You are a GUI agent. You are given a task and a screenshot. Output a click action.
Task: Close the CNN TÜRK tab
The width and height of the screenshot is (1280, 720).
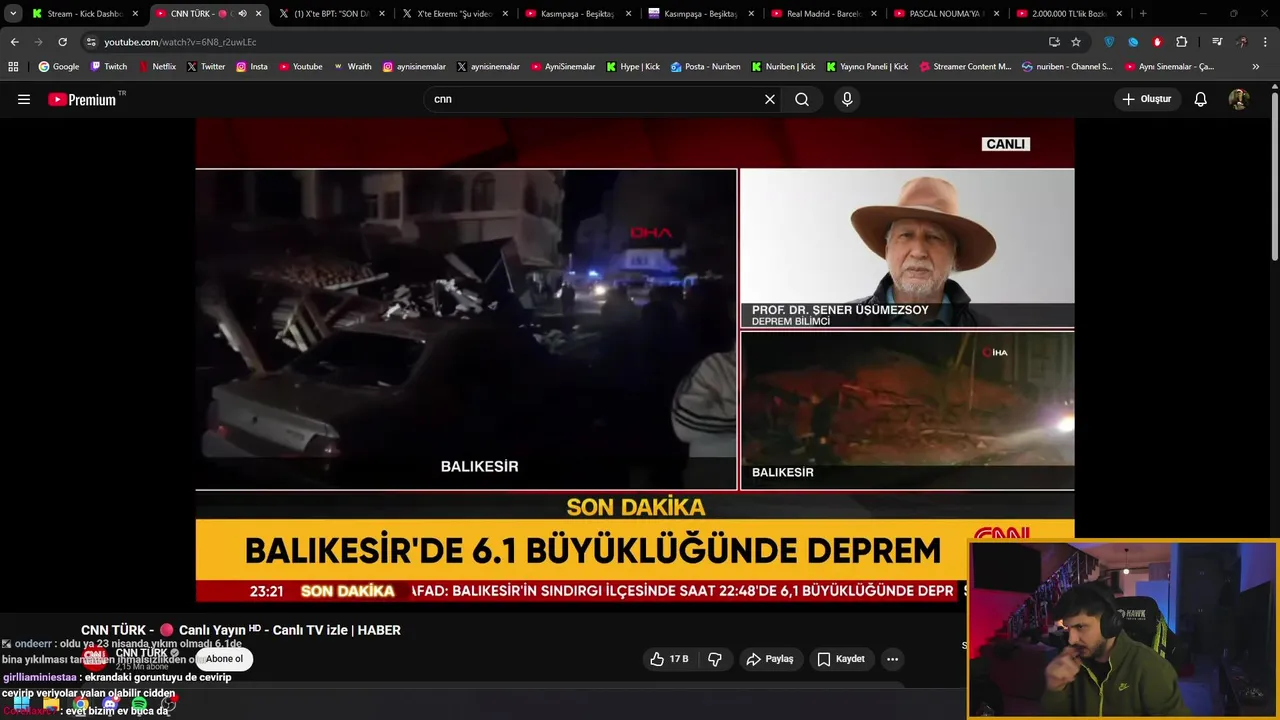pos(258,14)
